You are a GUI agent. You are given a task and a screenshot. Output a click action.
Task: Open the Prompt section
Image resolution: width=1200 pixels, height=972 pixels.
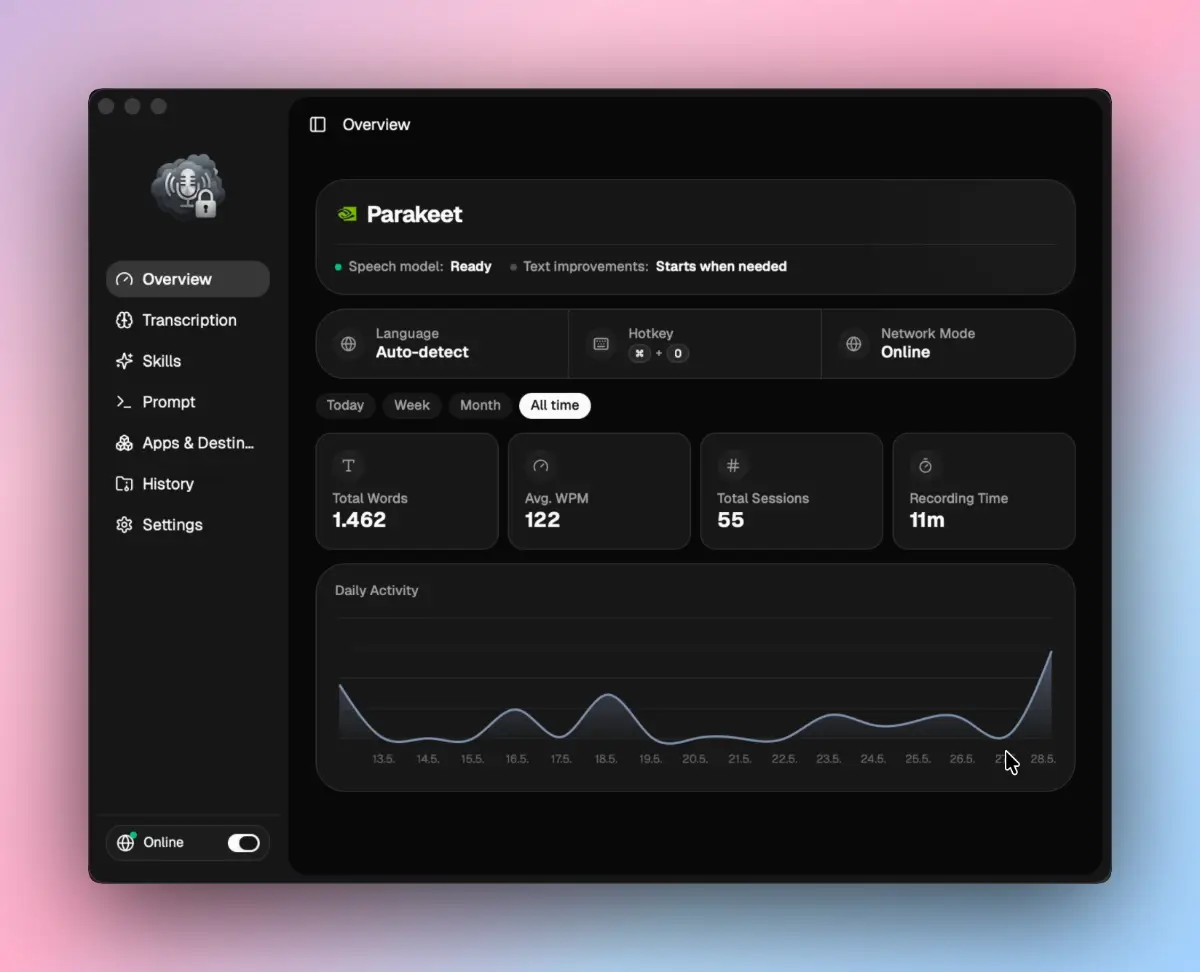pos(188,402)
